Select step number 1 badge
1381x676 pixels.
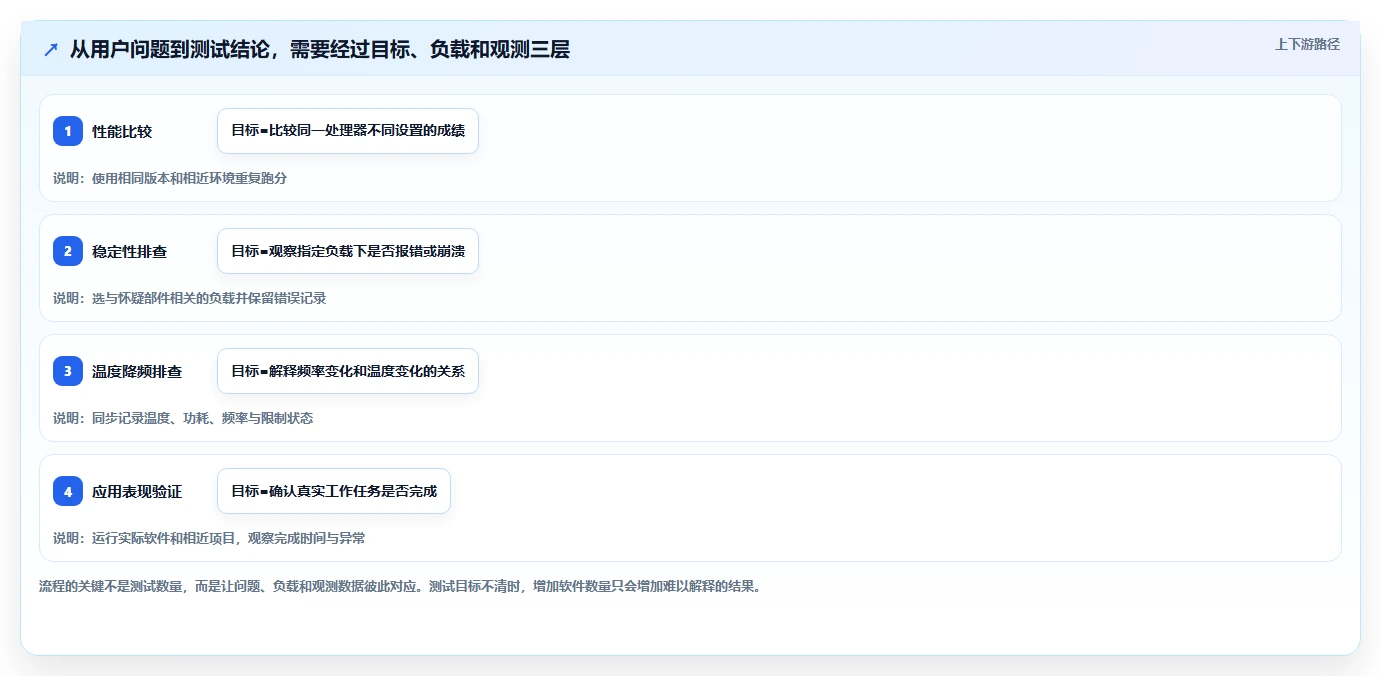[68, 131]
